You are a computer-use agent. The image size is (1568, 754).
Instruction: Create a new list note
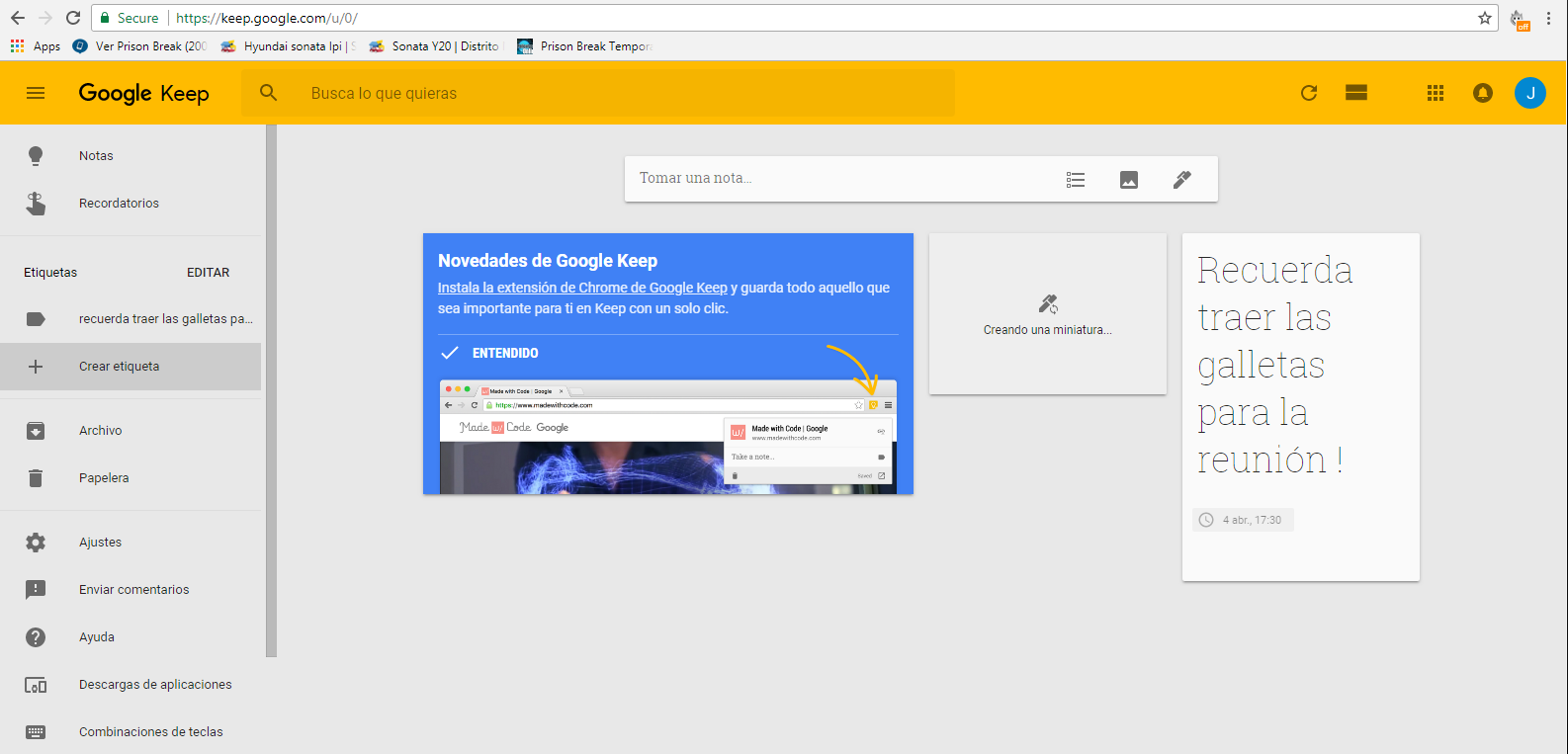pos(1076,179)
